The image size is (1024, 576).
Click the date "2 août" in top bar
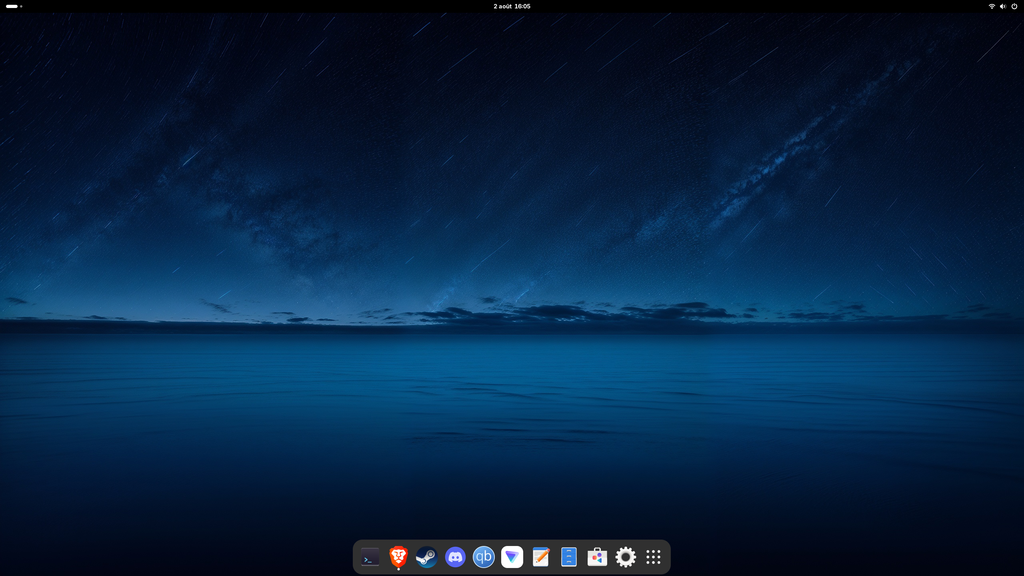pos(502,6)
